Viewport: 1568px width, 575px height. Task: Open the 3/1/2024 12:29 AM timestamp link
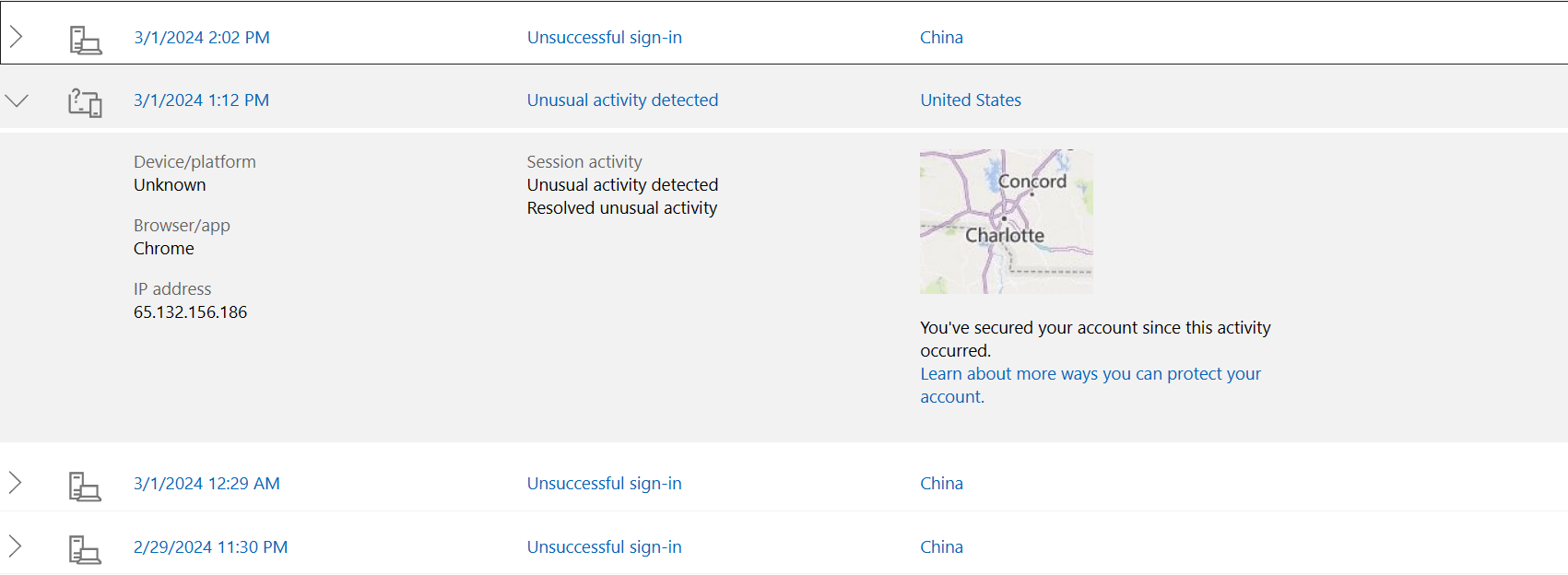click(207, 483)
